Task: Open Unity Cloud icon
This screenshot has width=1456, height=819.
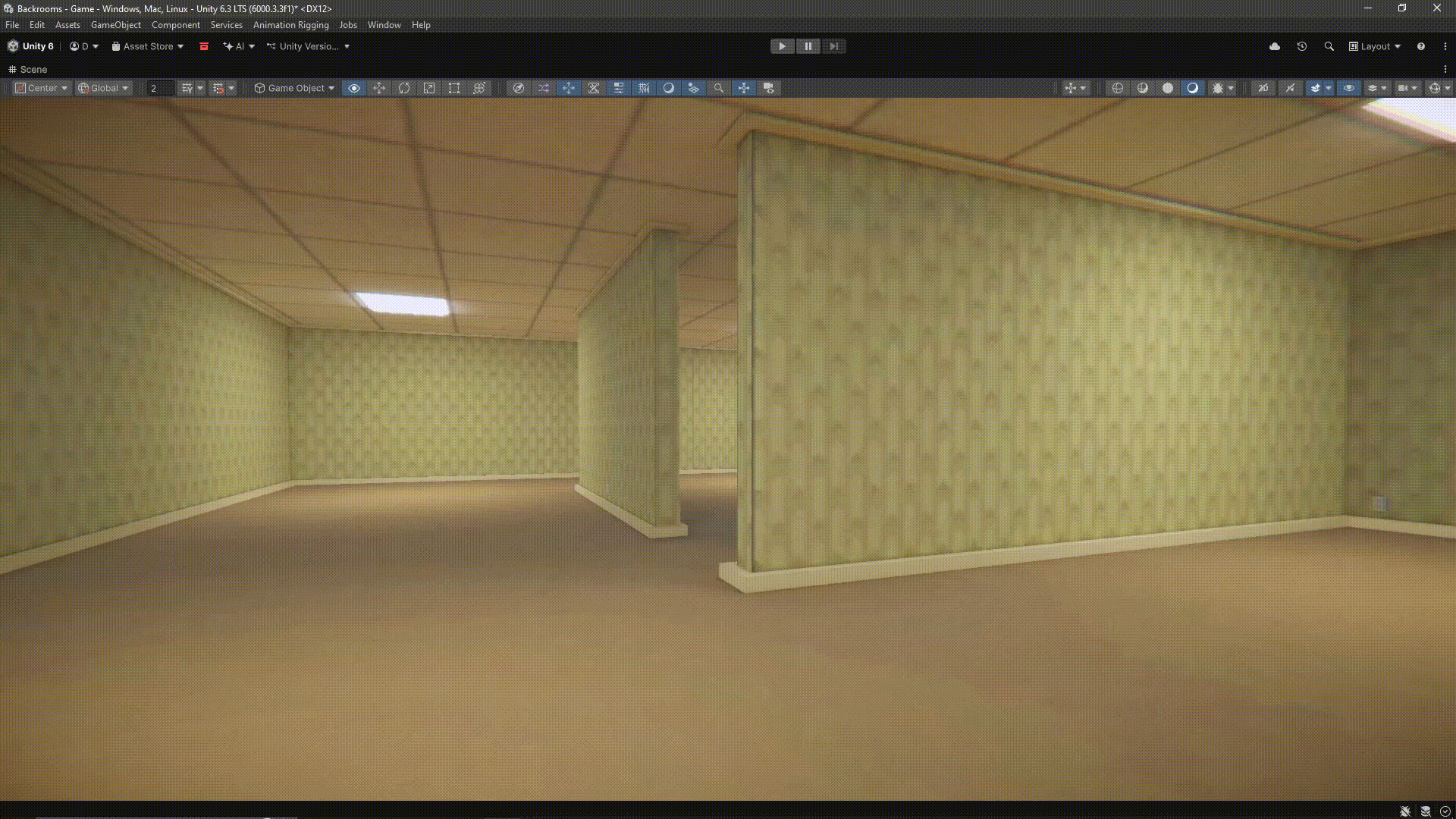Action: [1275, 46]
